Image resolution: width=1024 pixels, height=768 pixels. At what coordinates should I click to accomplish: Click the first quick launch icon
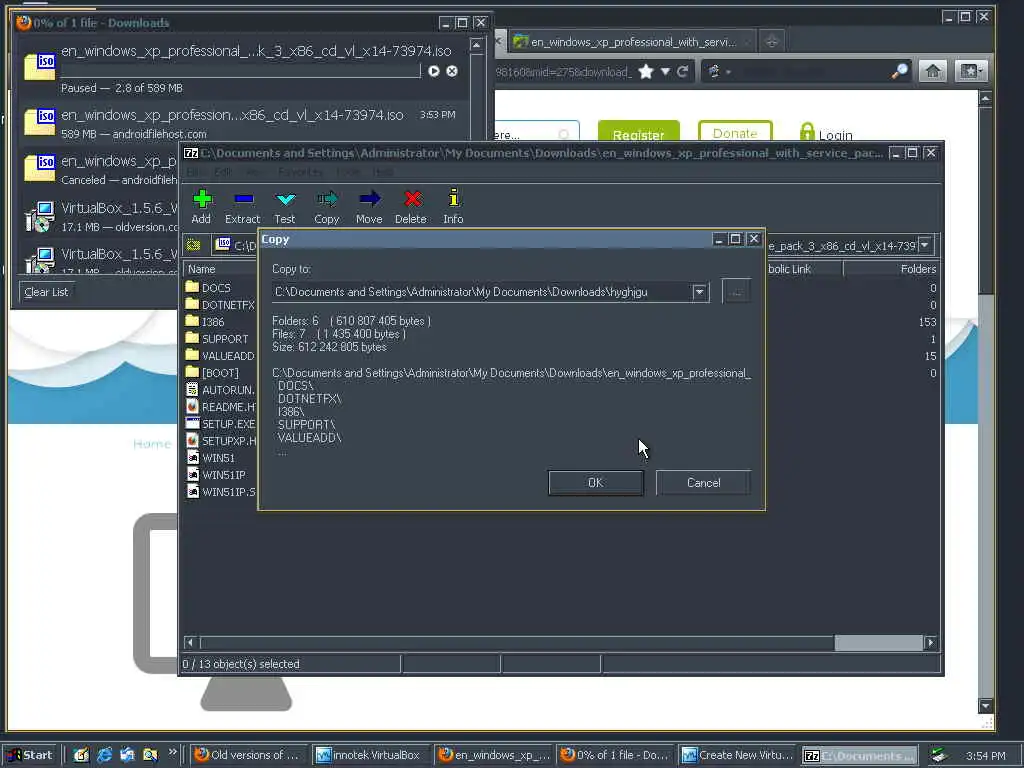(81, 755)
